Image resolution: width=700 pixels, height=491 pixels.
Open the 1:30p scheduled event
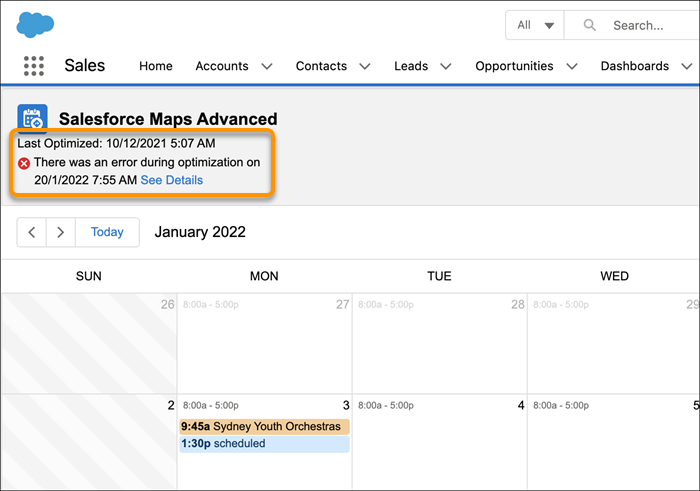pyautogui.click(x=264, y=444)
